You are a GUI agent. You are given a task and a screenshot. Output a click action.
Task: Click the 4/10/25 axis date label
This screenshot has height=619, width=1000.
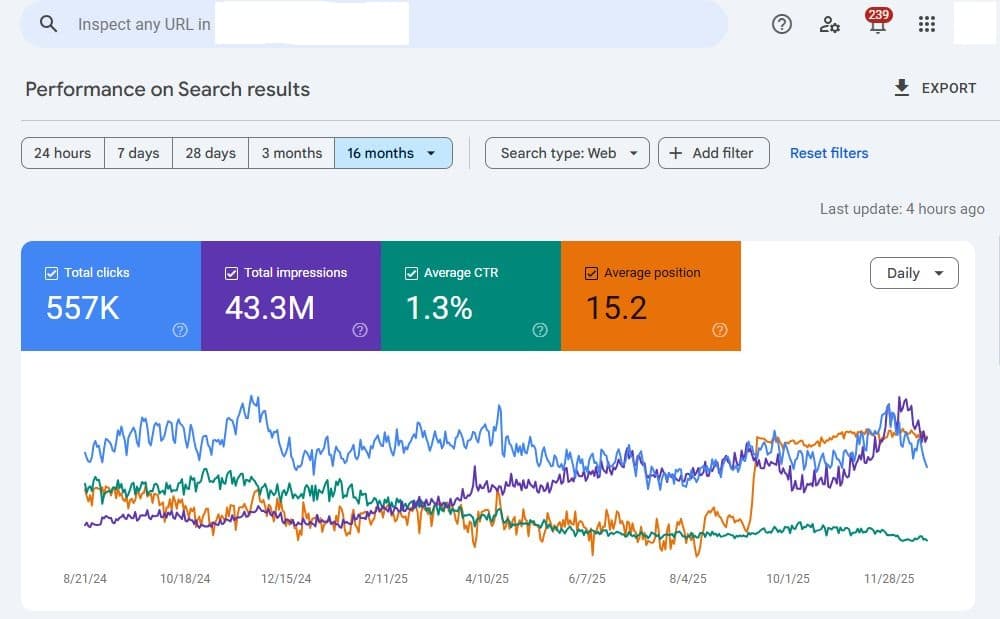487,578
